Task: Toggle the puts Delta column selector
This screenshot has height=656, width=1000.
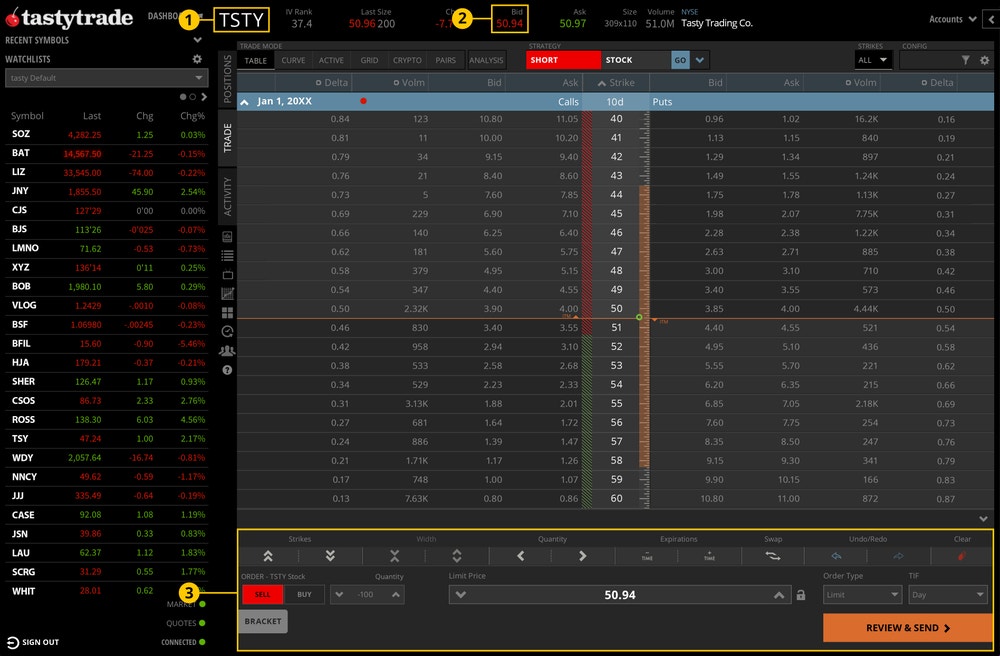Action: pyautogui.click(x=924, y=83)
